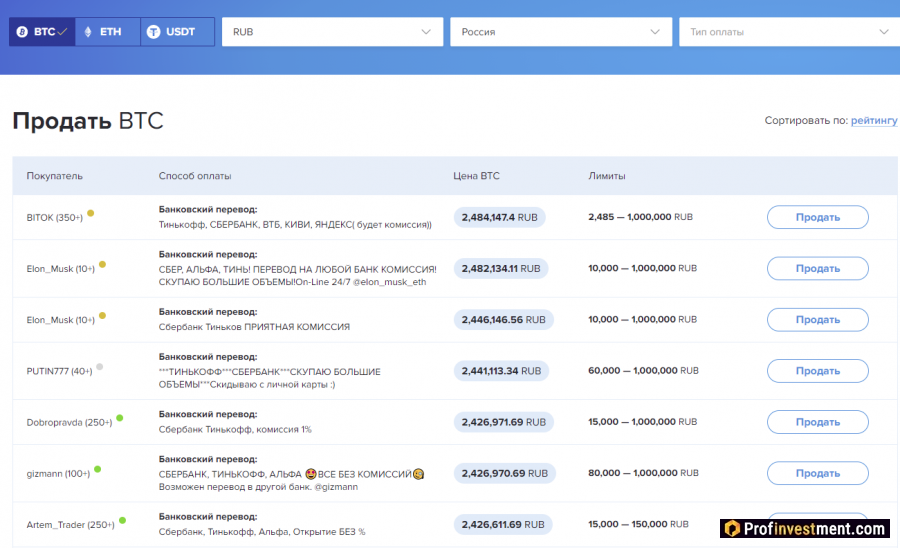The image size is (900, 548).
Task: Open Artem_Trader (250+) buyer profile
Action: tap(71, 524)
